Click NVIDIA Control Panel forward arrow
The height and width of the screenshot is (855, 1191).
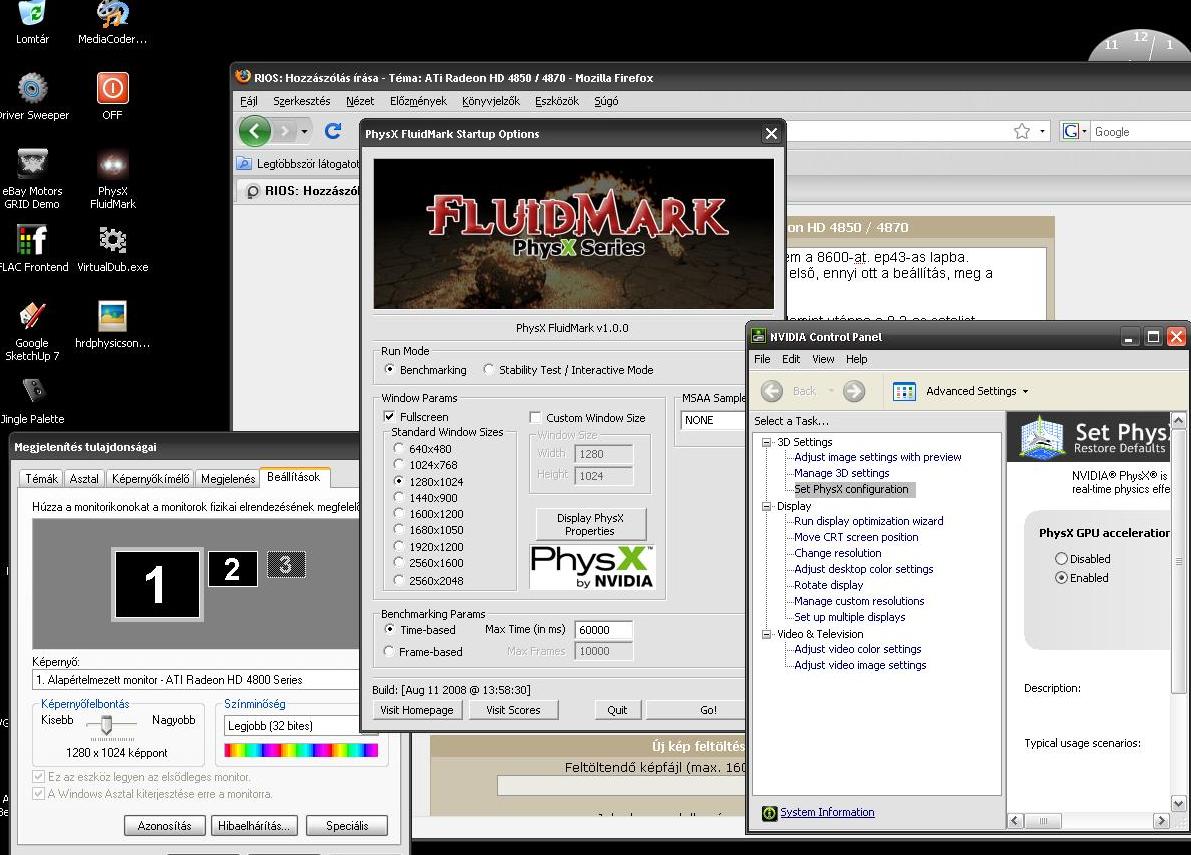[854, 391]
